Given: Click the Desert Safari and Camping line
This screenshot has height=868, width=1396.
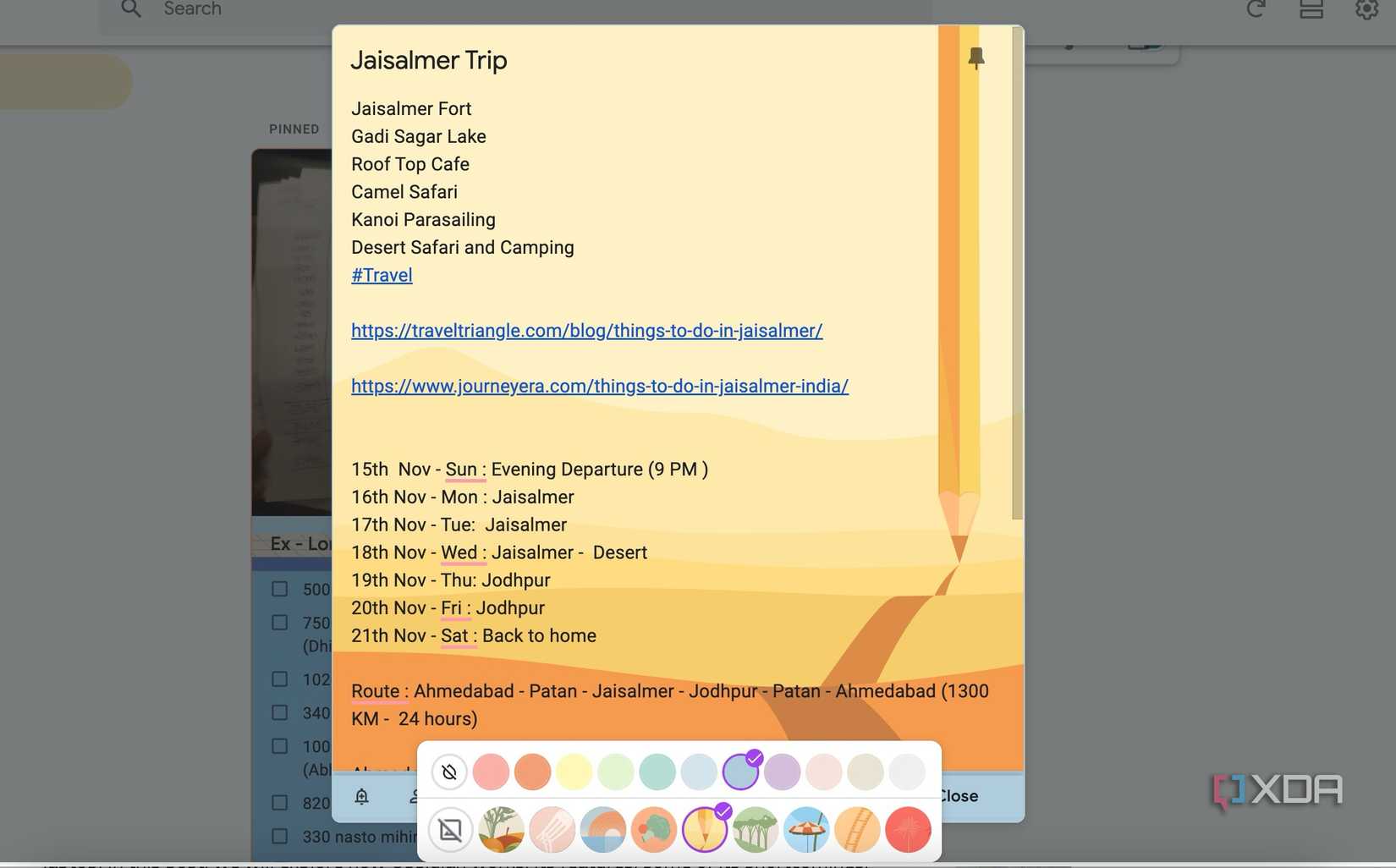Looking at the screenshot, I should coord(463,248).
